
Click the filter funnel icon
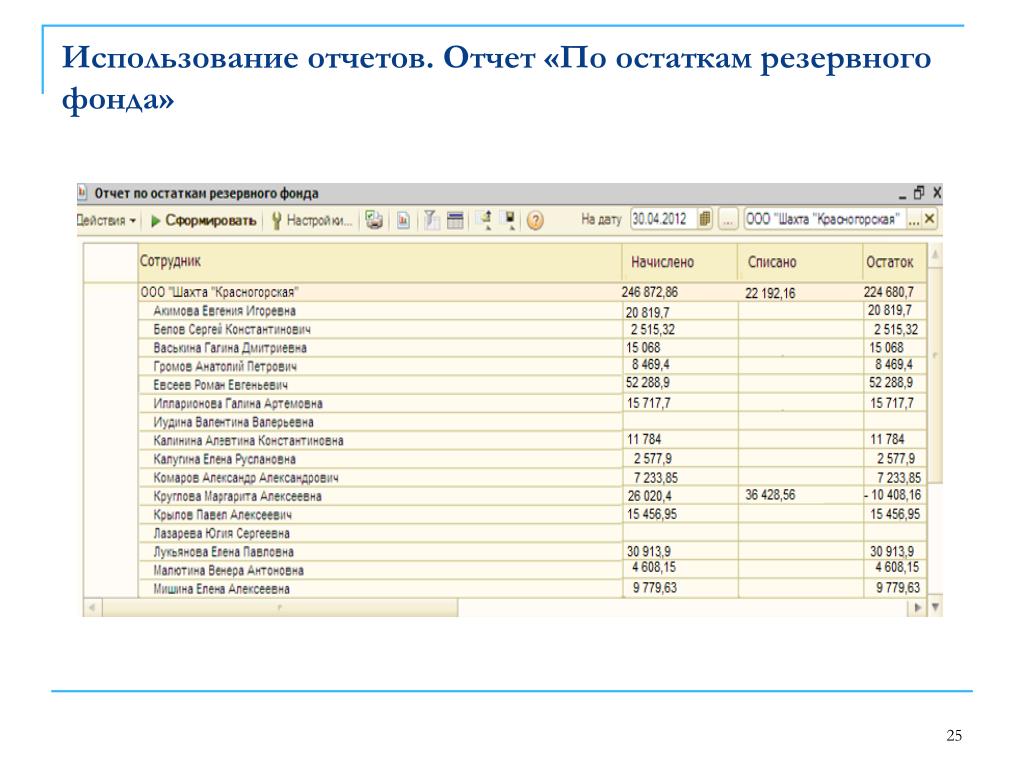click(431, 220)
